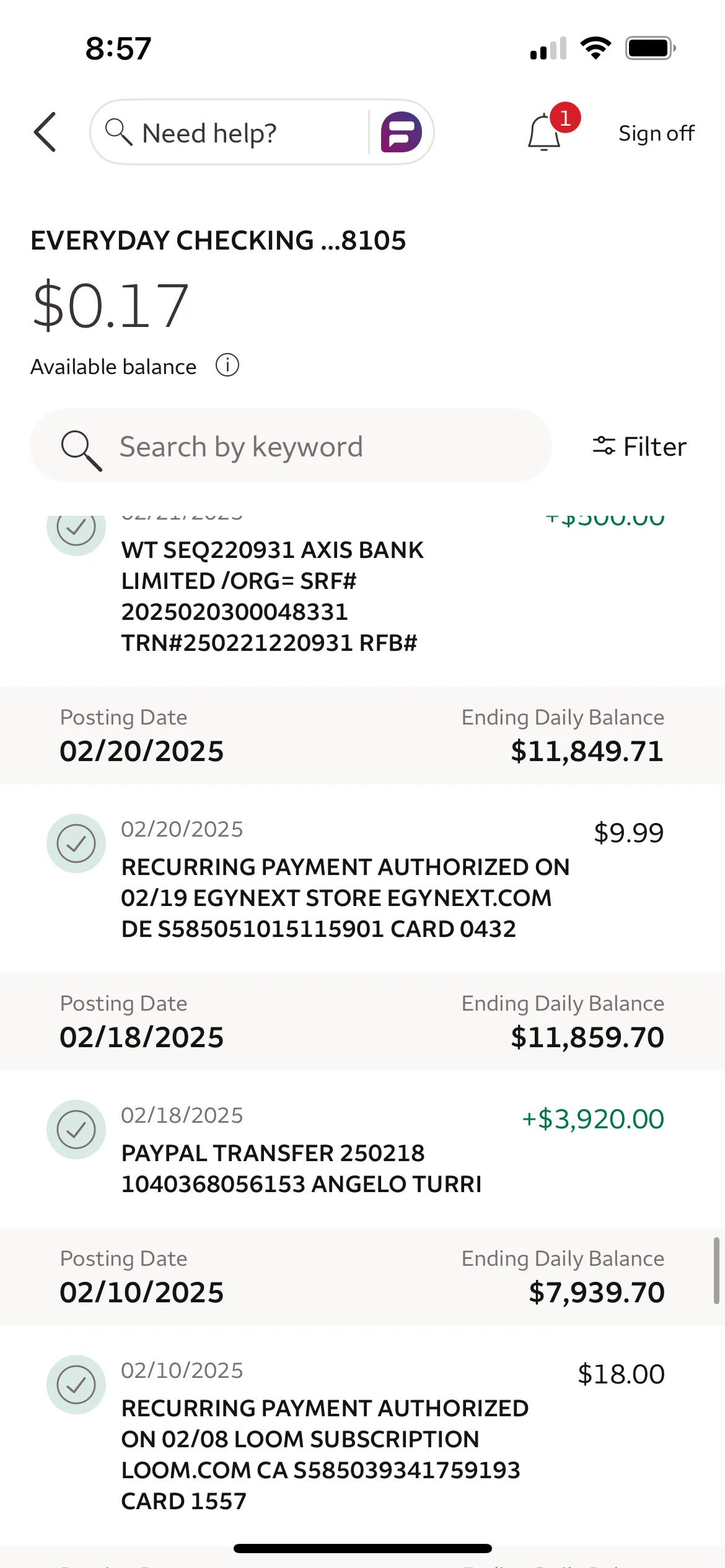Click Sign off
The height and width of the screenshot is (1568, 725).
coord(656,133)
